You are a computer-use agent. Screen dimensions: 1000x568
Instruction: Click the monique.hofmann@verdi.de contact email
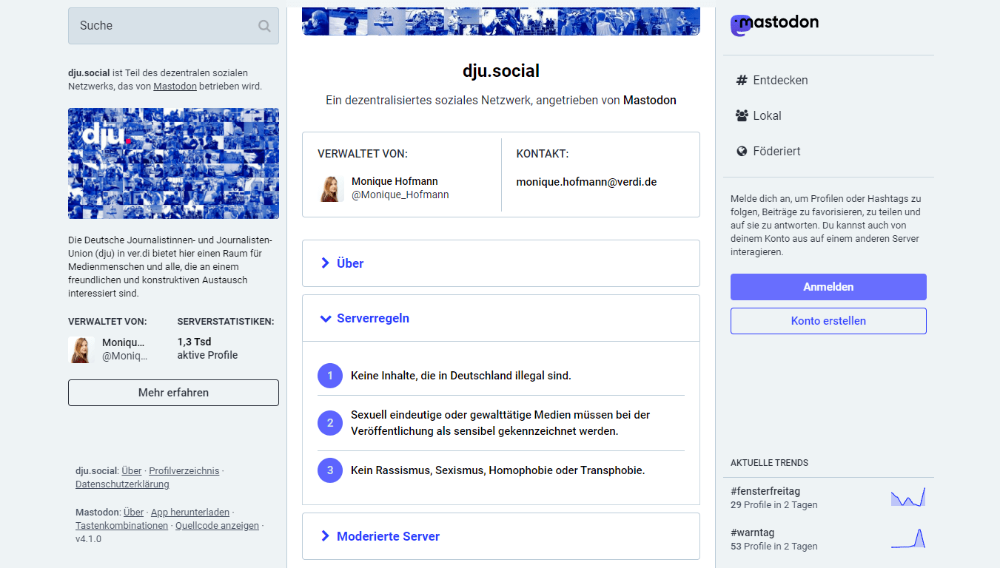point(586,182)
